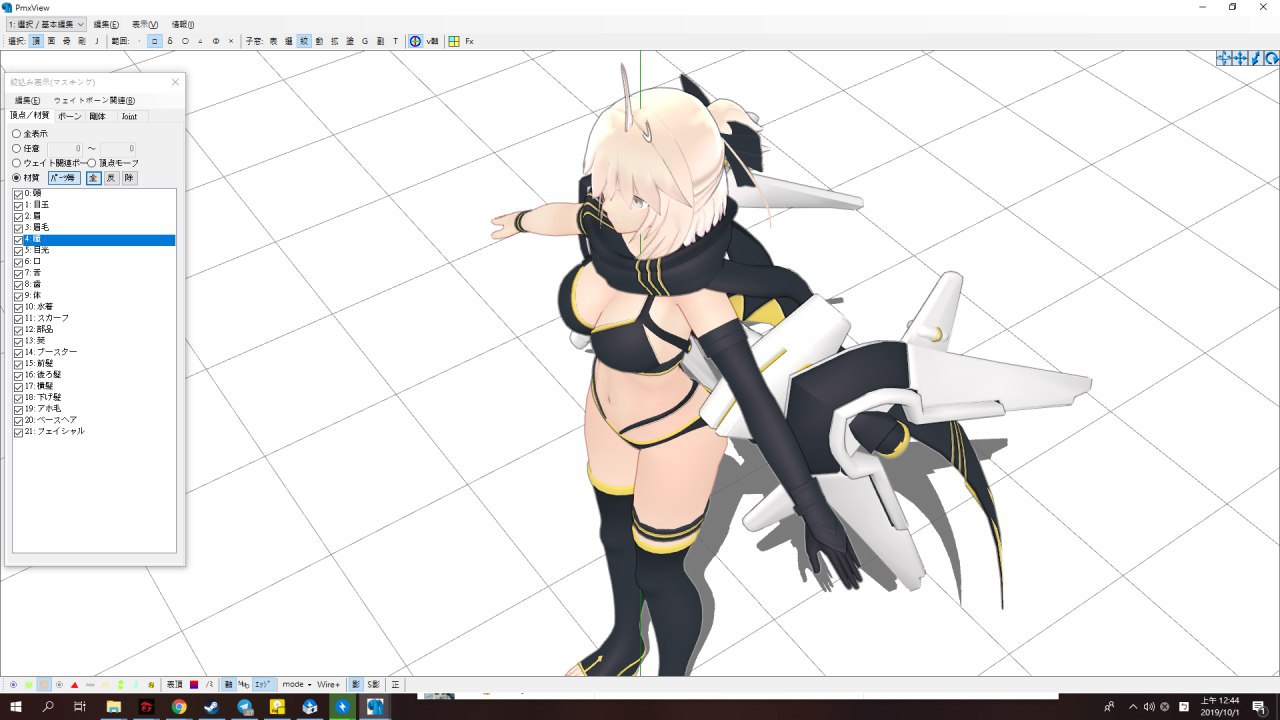Select circle range selection shape
Screen dimensions: 1280x720
pyautogui.click(x=185, y=41)
